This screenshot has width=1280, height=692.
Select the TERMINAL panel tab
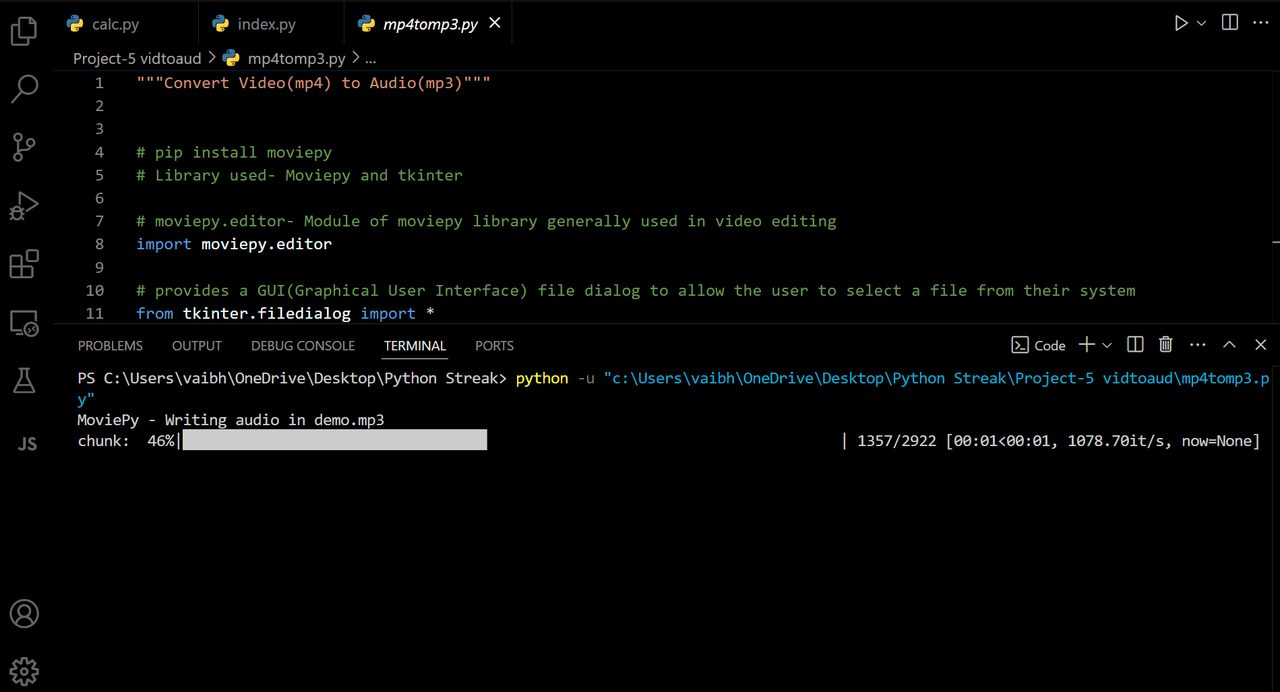click(415, 345)
